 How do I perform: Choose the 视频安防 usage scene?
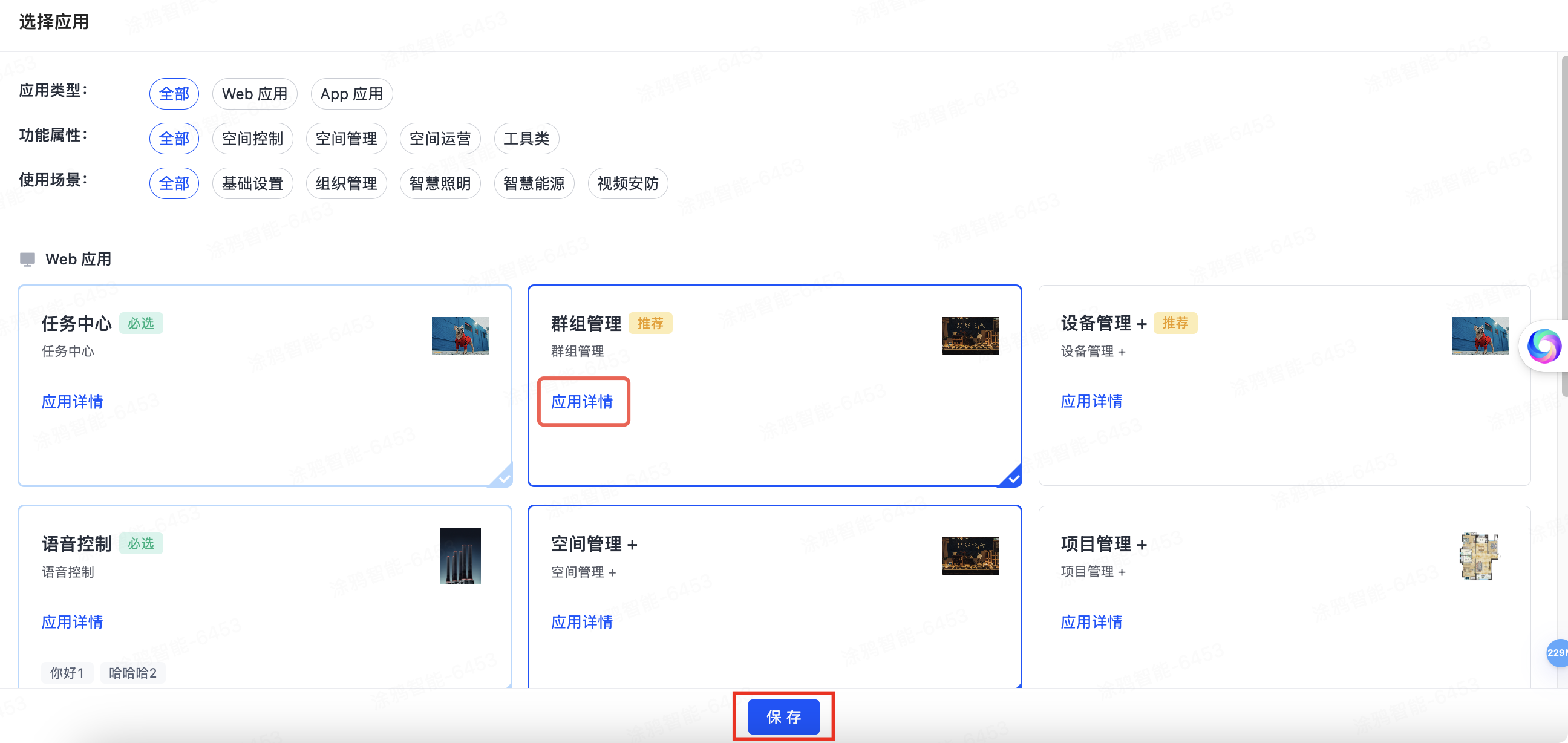[x=627, y=183]
